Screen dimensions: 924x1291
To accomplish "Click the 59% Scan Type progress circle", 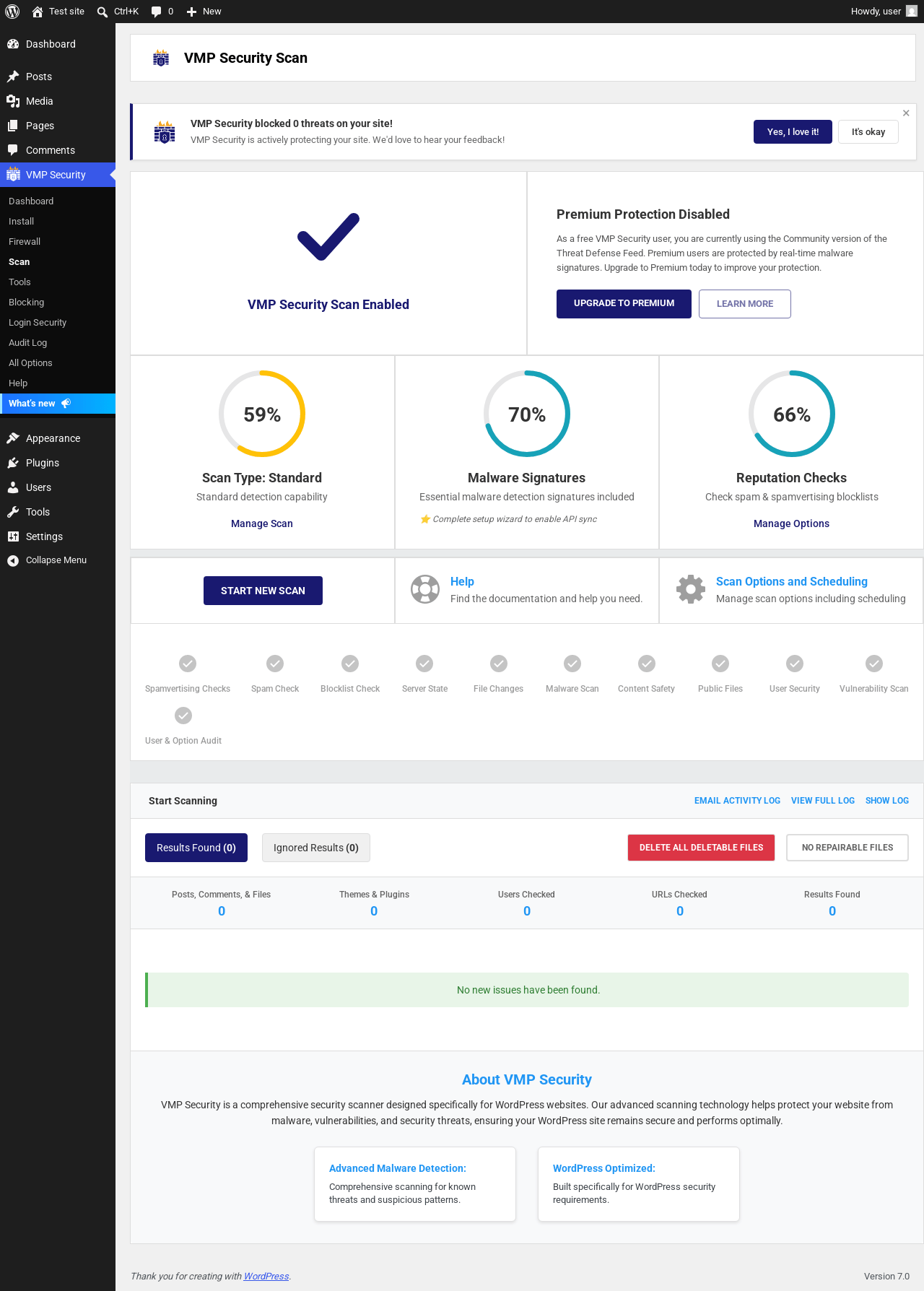I will [x=262, y=414].
